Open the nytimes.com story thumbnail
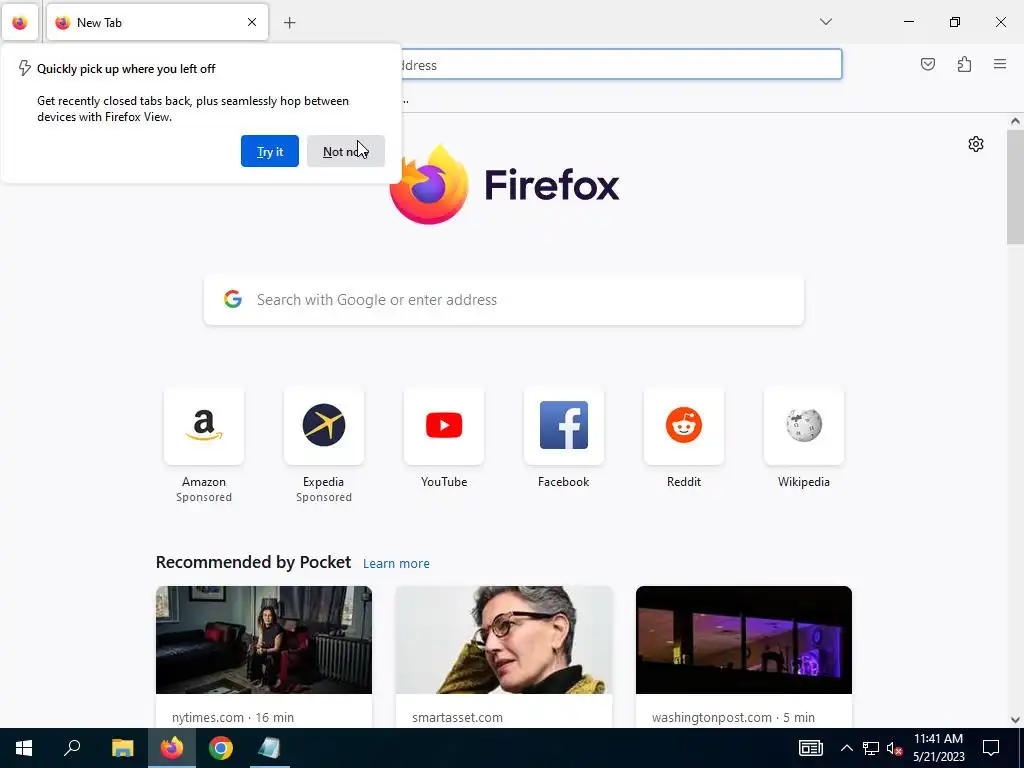1024x768 pixels. coord(264,640)
